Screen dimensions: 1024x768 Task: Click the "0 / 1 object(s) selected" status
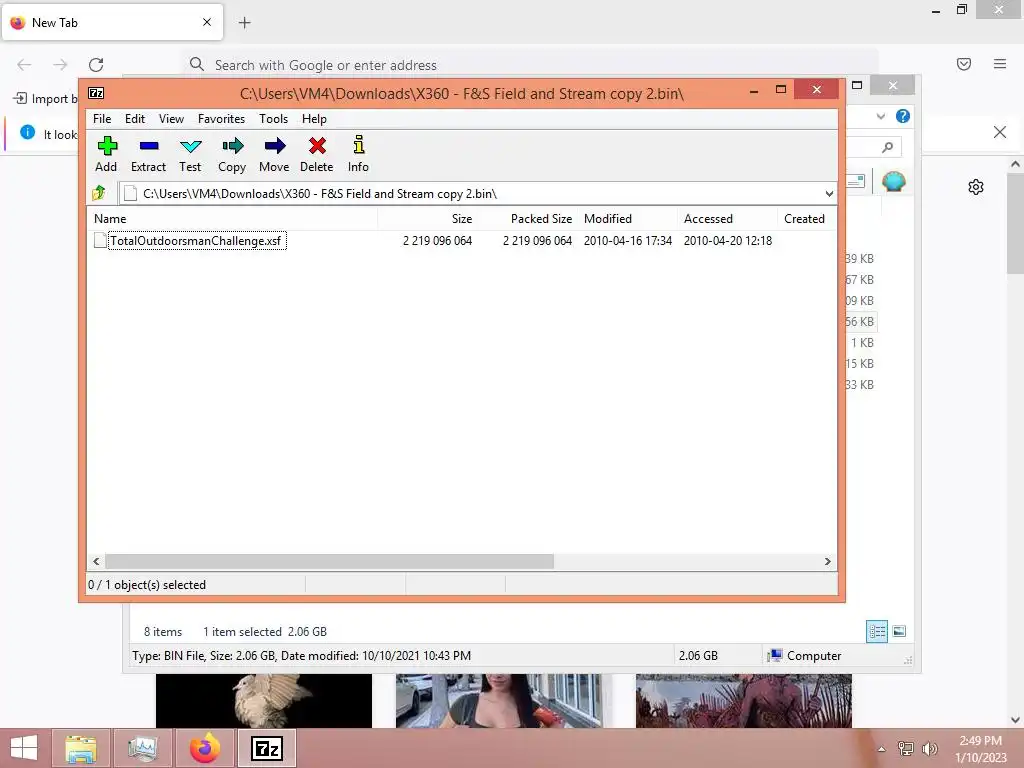click(x=147, y=585)
